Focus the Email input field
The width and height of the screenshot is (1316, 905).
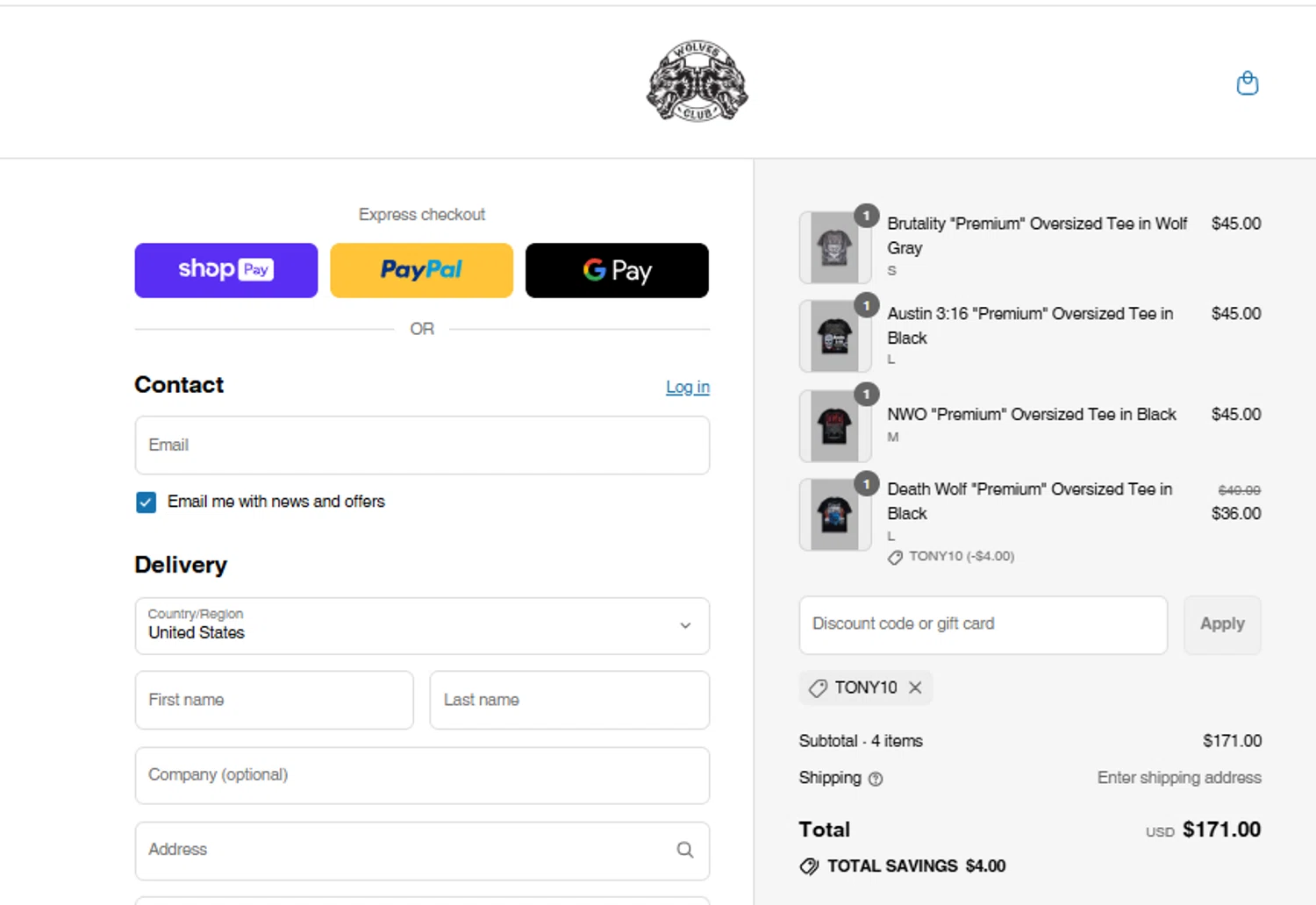422,445
